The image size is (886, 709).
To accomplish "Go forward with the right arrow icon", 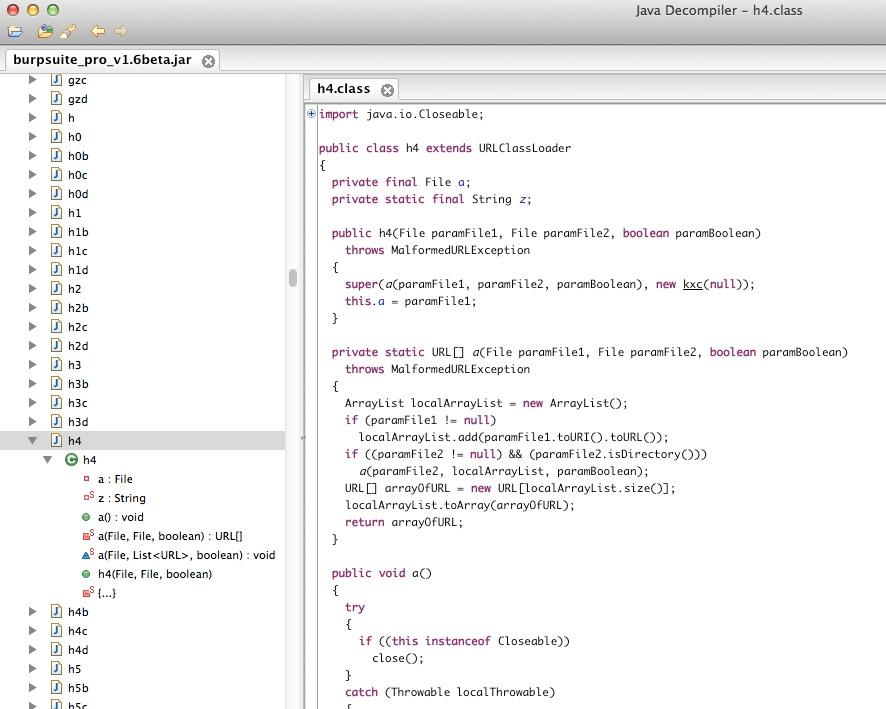I will pos(120,32).
